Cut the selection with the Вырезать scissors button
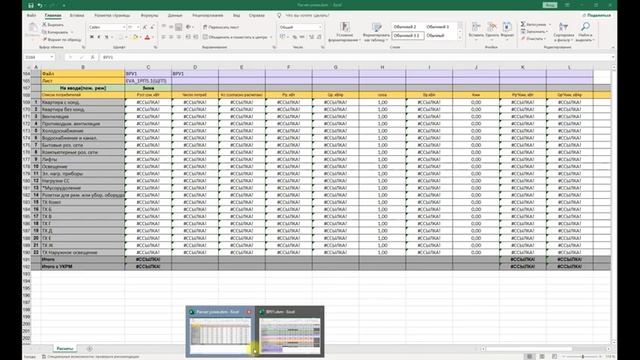This screenshot has width=640, height=360. click(x=53, y=25)
